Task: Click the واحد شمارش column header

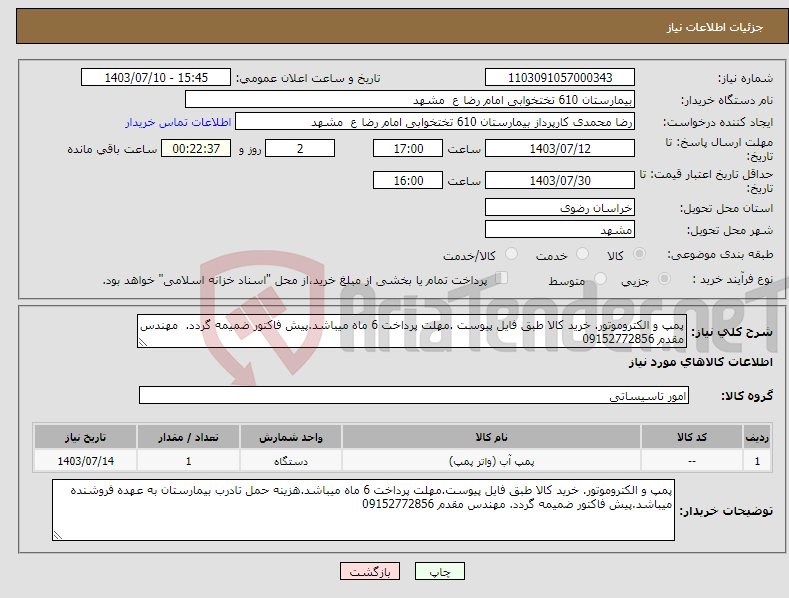Action: tap(291, 437)
